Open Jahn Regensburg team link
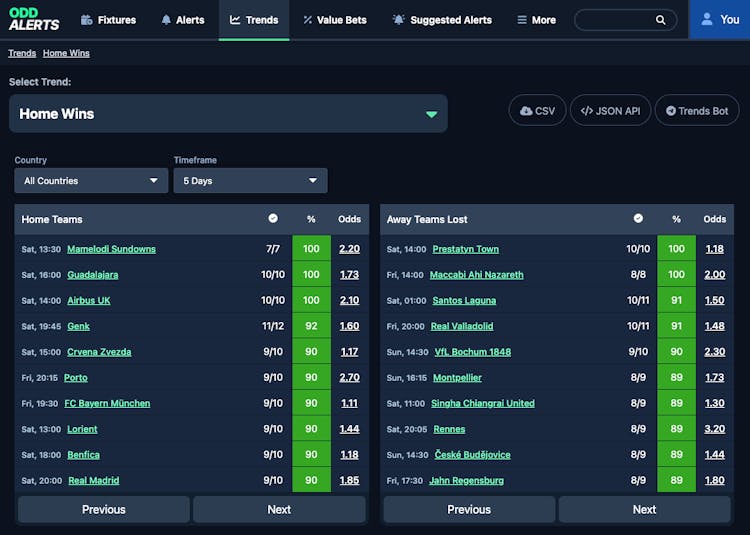Image resolution: width=750 pixels, height=535 pixels. click(466, 481)
